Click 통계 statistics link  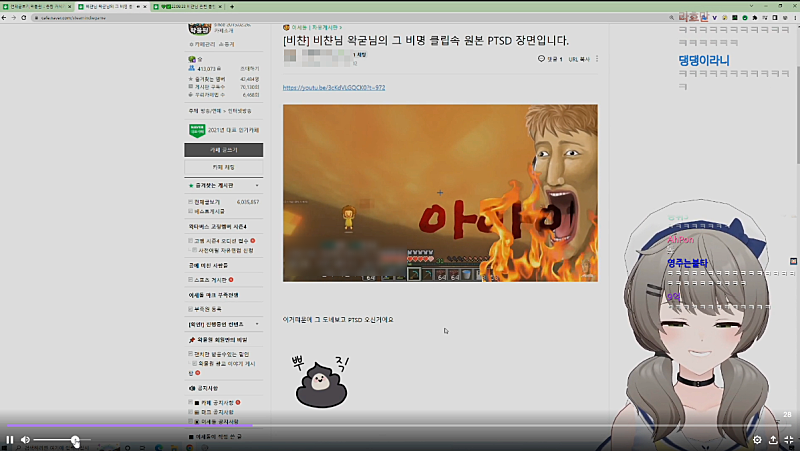tap(226, 44)
